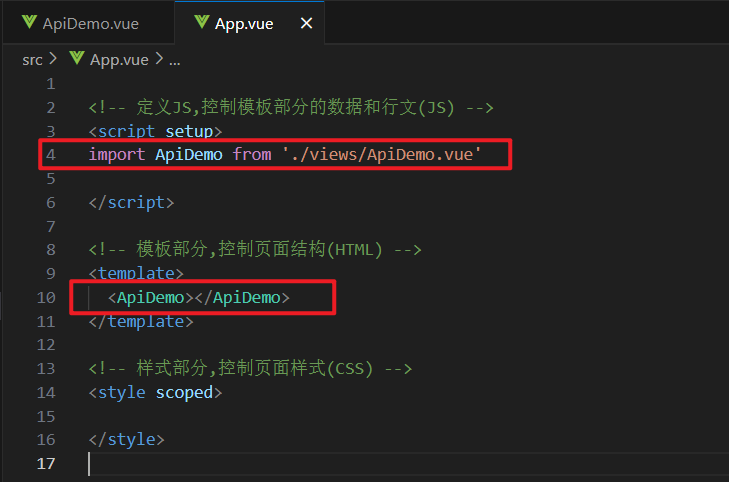
Task: Click the Vue icon in breadcrumb
Action: coord(77,59)
